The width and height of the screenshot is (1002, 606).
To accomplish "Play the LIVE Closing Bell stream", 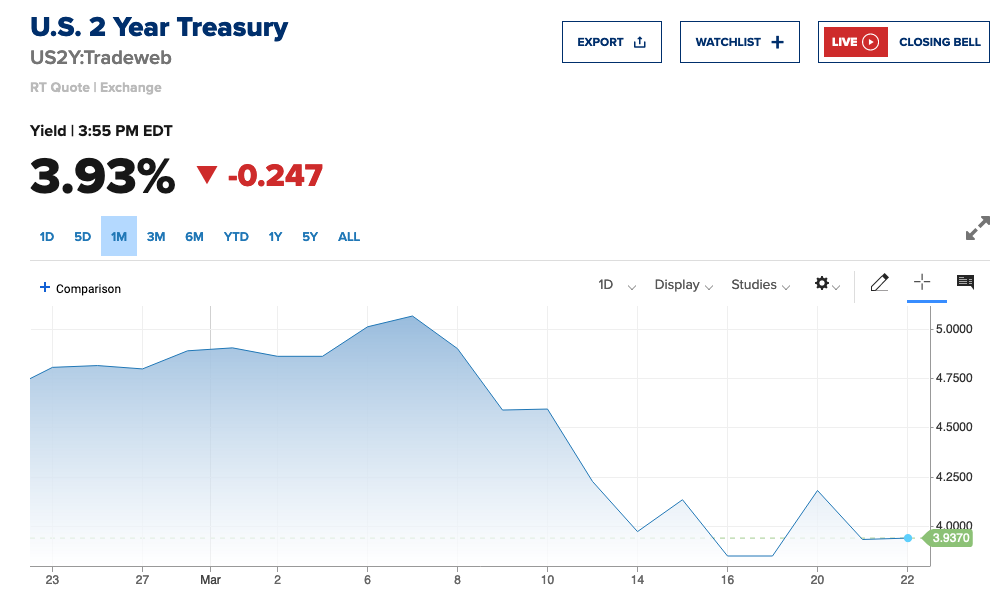I will click(x=870, y=42).
